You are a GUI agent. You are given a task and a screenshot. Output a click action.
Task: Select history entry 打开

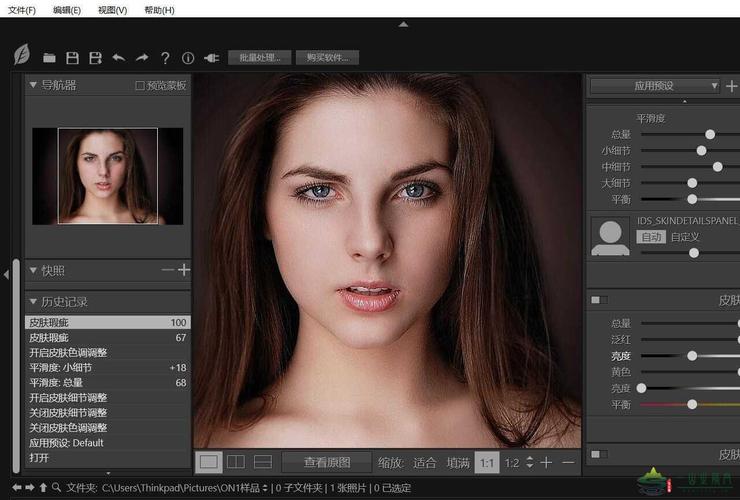[x=108, y=458]
